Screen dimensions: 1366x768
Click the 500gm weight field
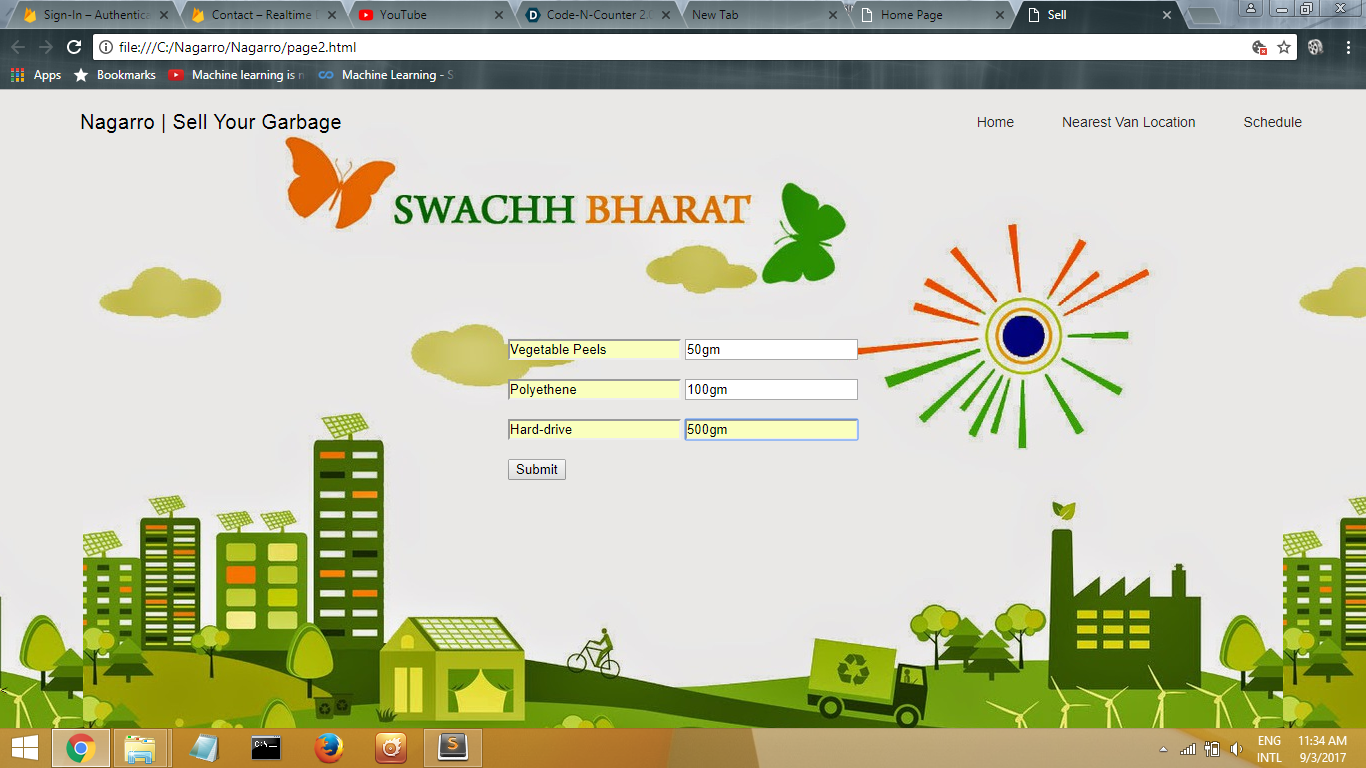(771, 429)
